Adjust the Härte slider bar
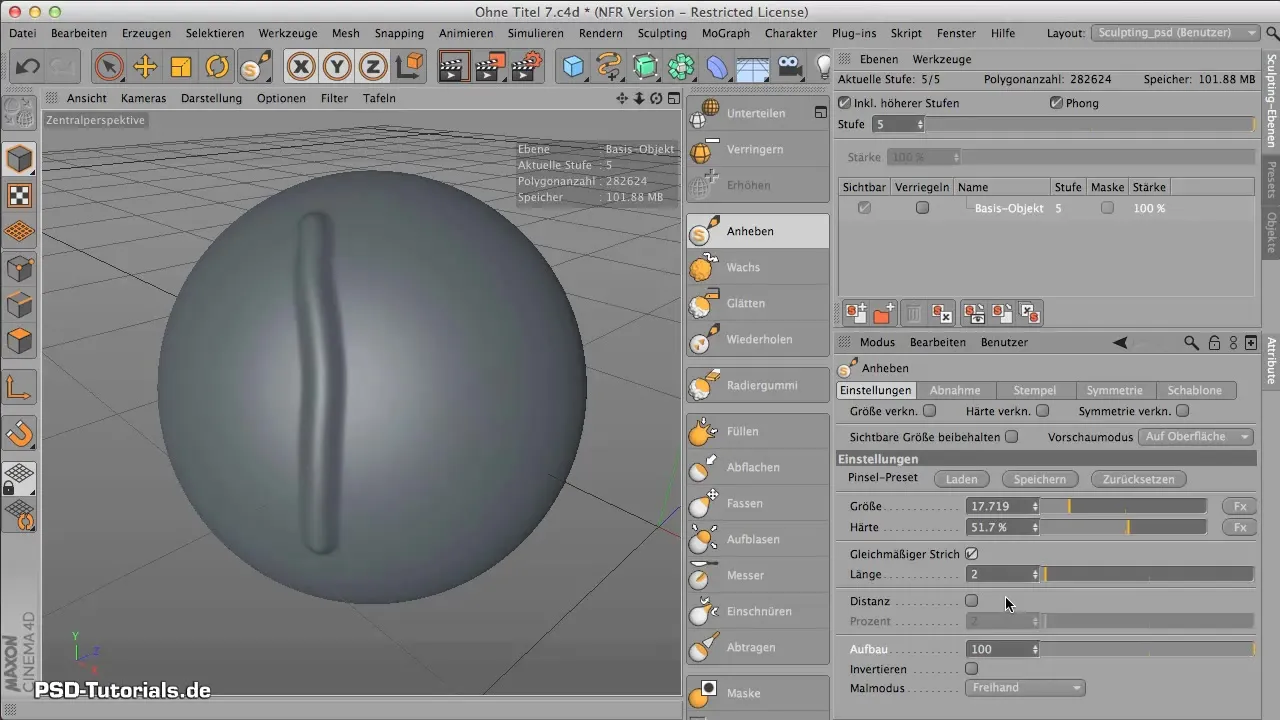 (1126, 527)
